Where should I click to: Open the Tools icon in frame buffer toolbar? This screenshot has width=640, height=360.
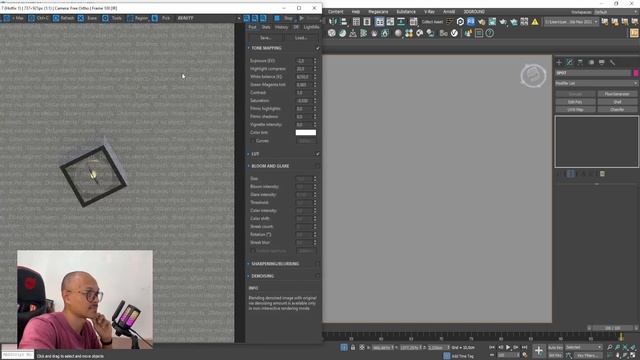pyautogui.click(x=105, y=18)
